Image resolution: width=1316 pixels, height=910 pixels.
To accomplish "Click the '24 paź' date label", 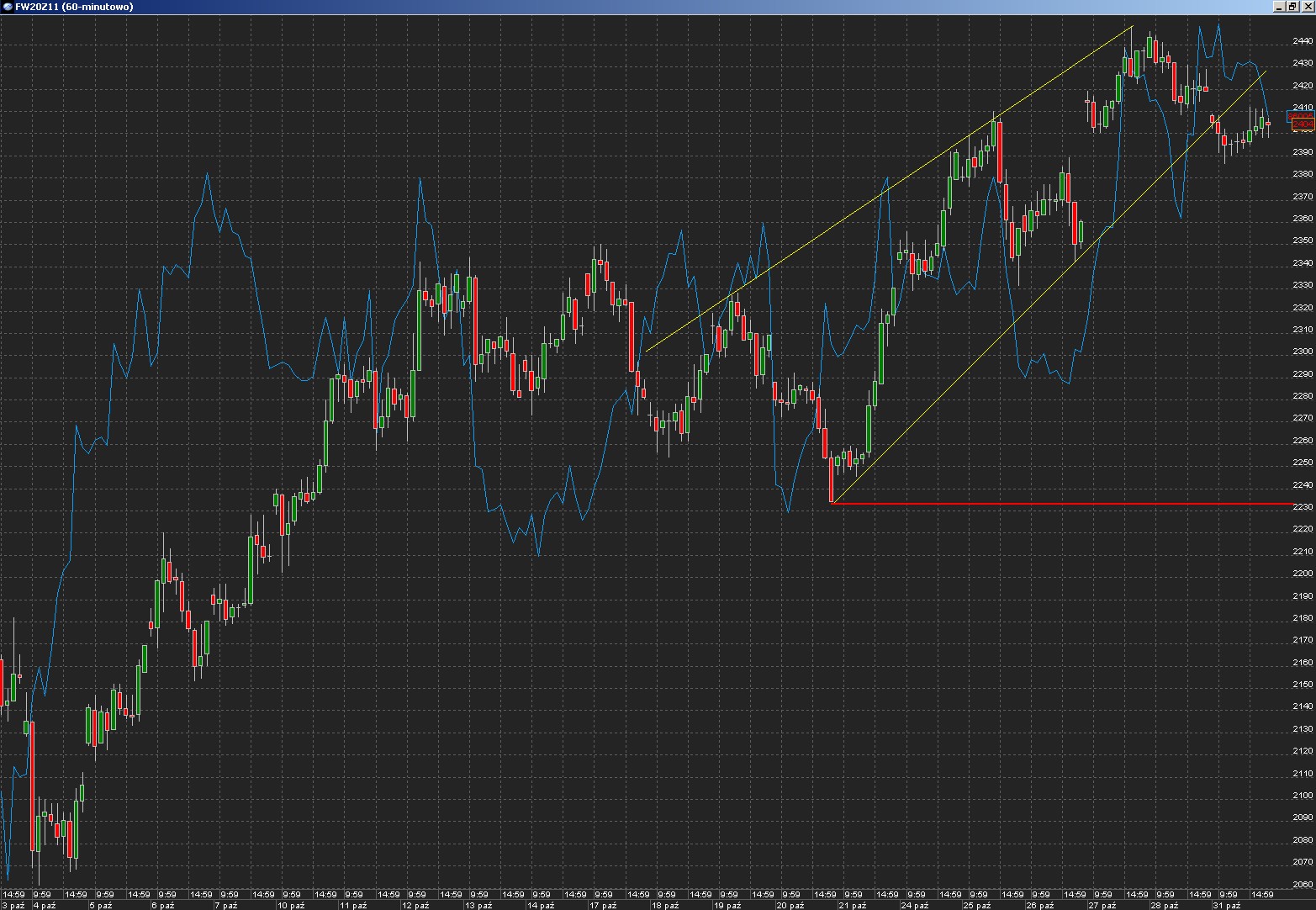I will pos(916,905).
